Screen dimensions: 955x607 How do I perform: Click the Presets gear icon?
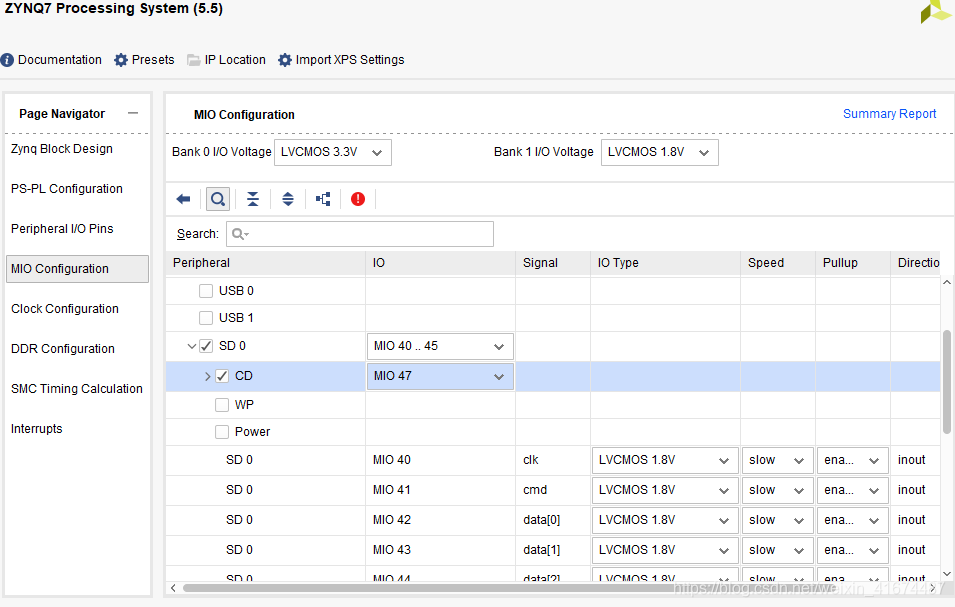click(121, 60)
